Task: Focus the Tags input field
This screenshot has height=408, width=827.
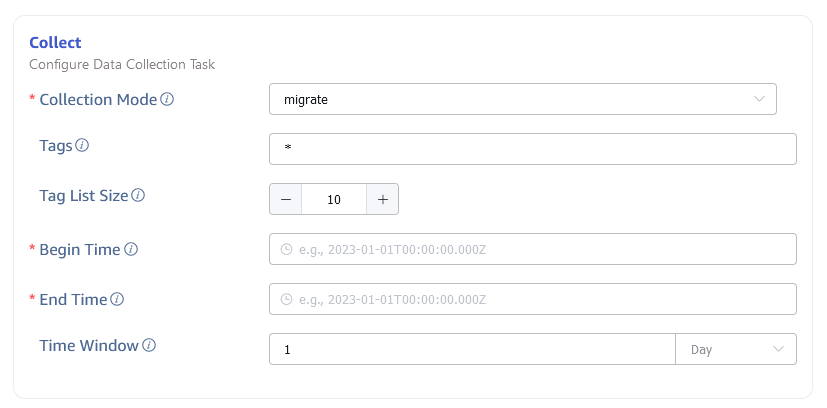Action: (532, 149)
